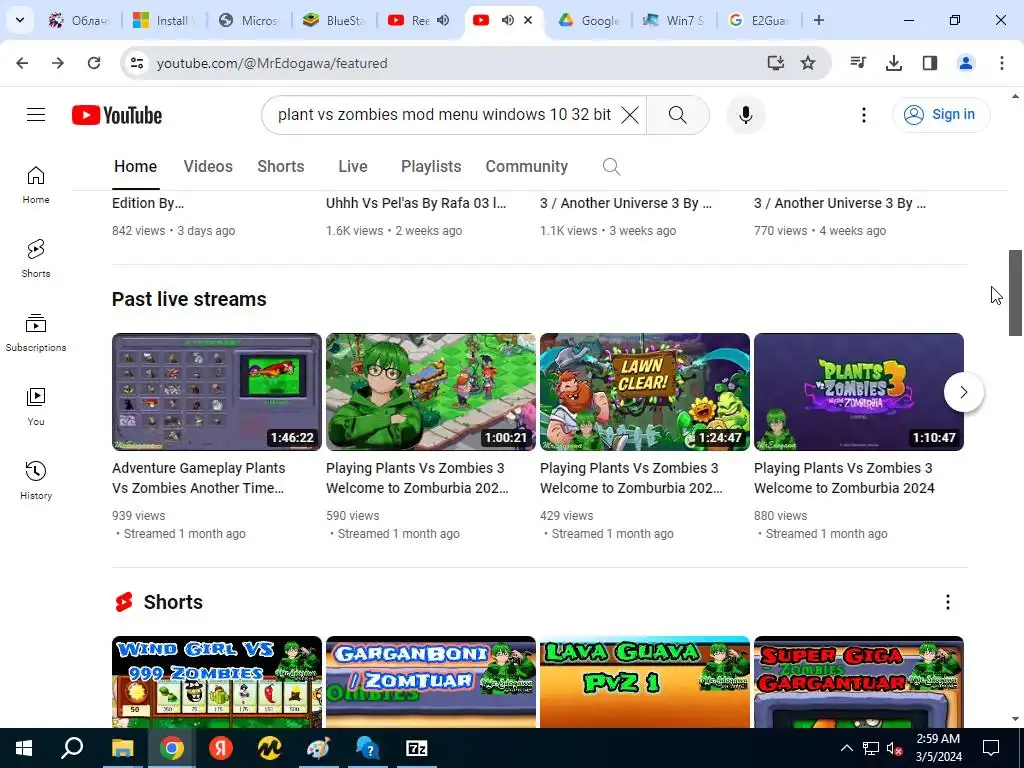The height and width of the screenshot is (768, 1024).
Task: Open Wind Girl vs 999 Zombies short
Action: [x=217, y=682]
